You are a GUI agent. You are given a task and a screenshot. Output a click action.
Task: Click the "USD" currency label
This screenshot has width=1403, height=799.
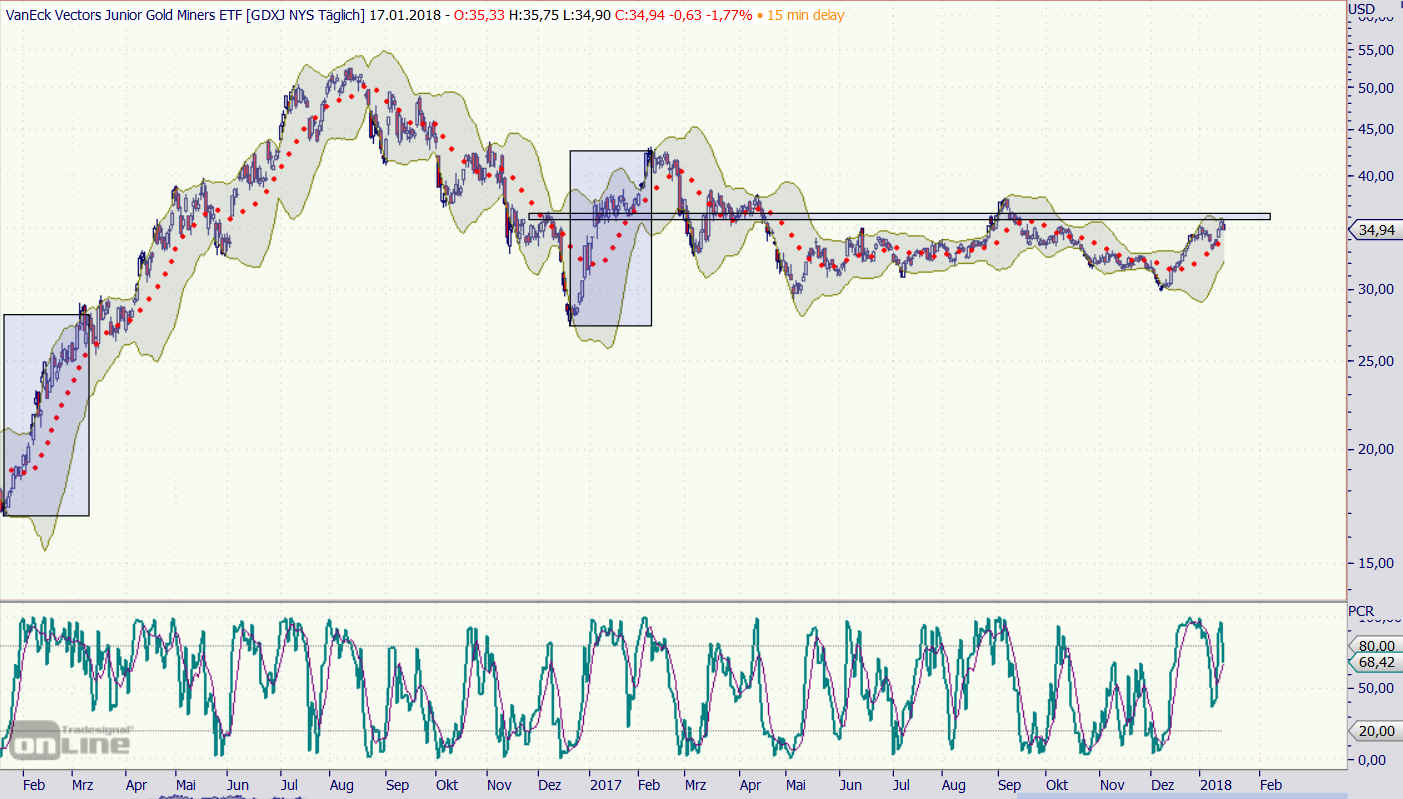point(1362,10)
